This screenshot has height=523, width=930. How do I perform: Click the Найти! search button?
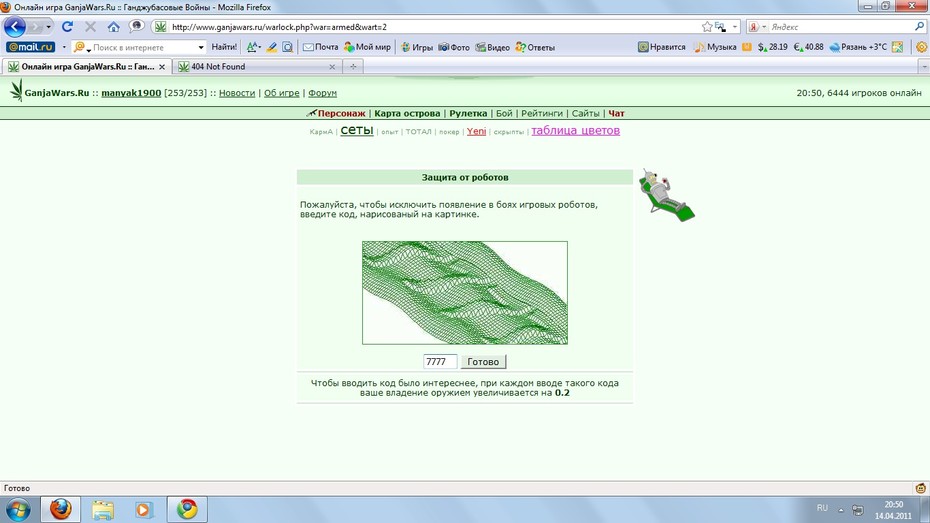coord(224,47)
